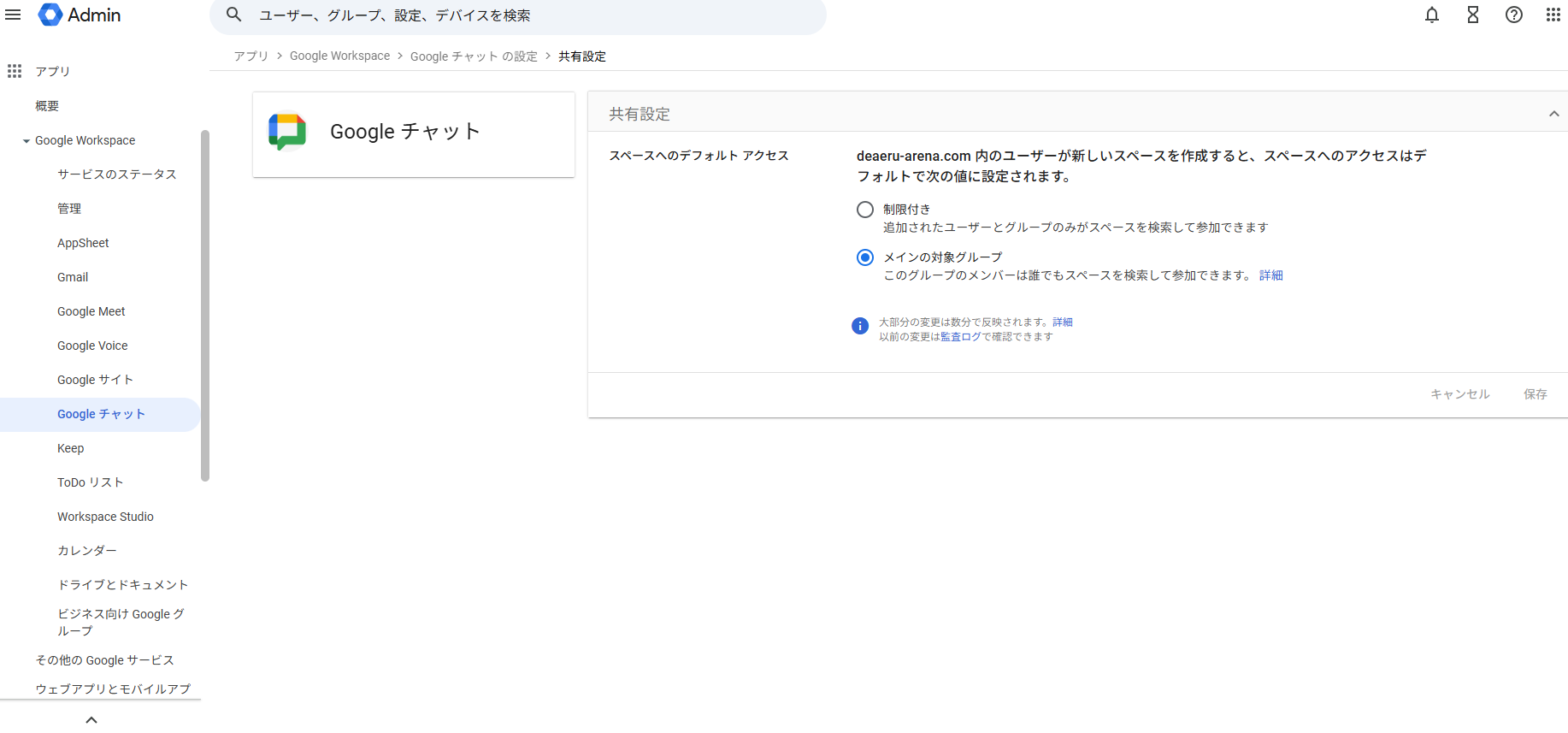Open 詳細 link beside the group description
This screenshot has height=733, width=1568.
click(1270, 275)
